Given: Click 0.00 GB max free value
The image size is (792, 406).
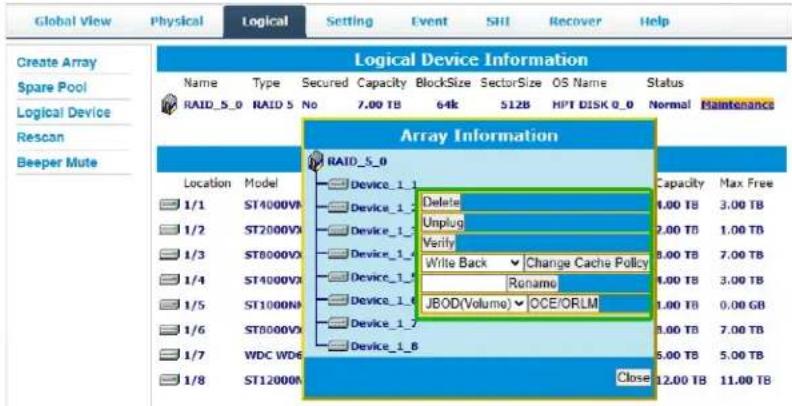Looking at the screenshot, I should click(x=742, y=306).
